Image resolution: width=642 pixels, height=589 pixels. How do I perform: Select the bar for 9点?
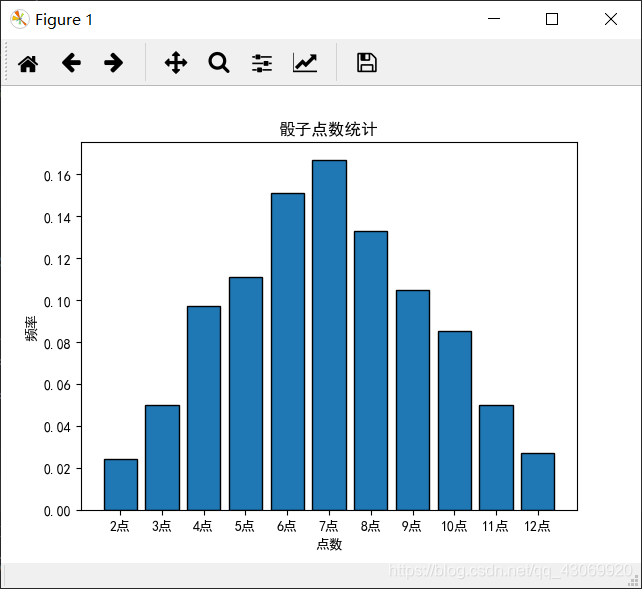[413, 400]
